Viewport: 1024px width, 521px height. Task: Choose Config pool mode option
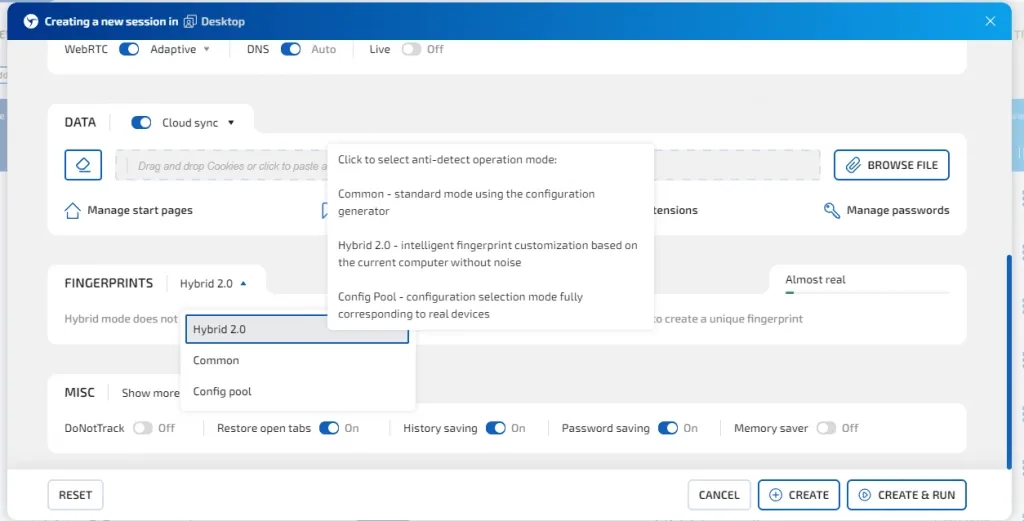pyautogui.click(x=222, y=391)
